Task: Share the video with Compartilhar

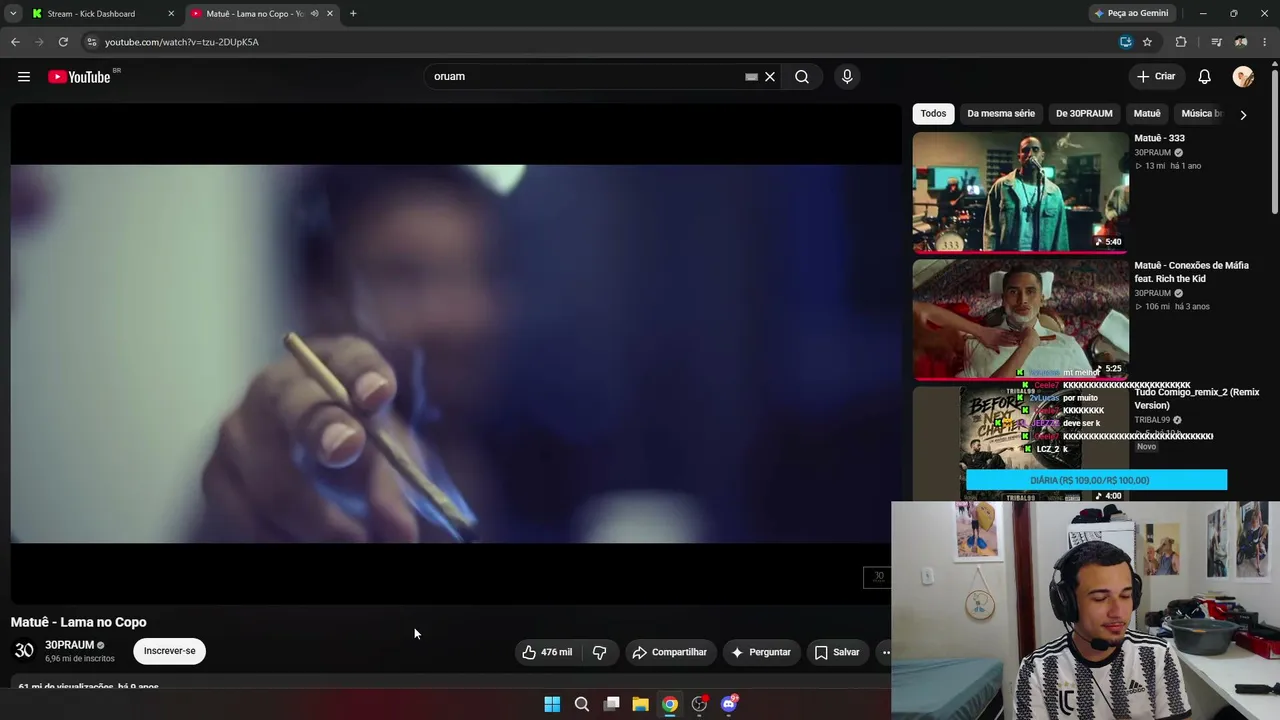Action: pos(670,652)
